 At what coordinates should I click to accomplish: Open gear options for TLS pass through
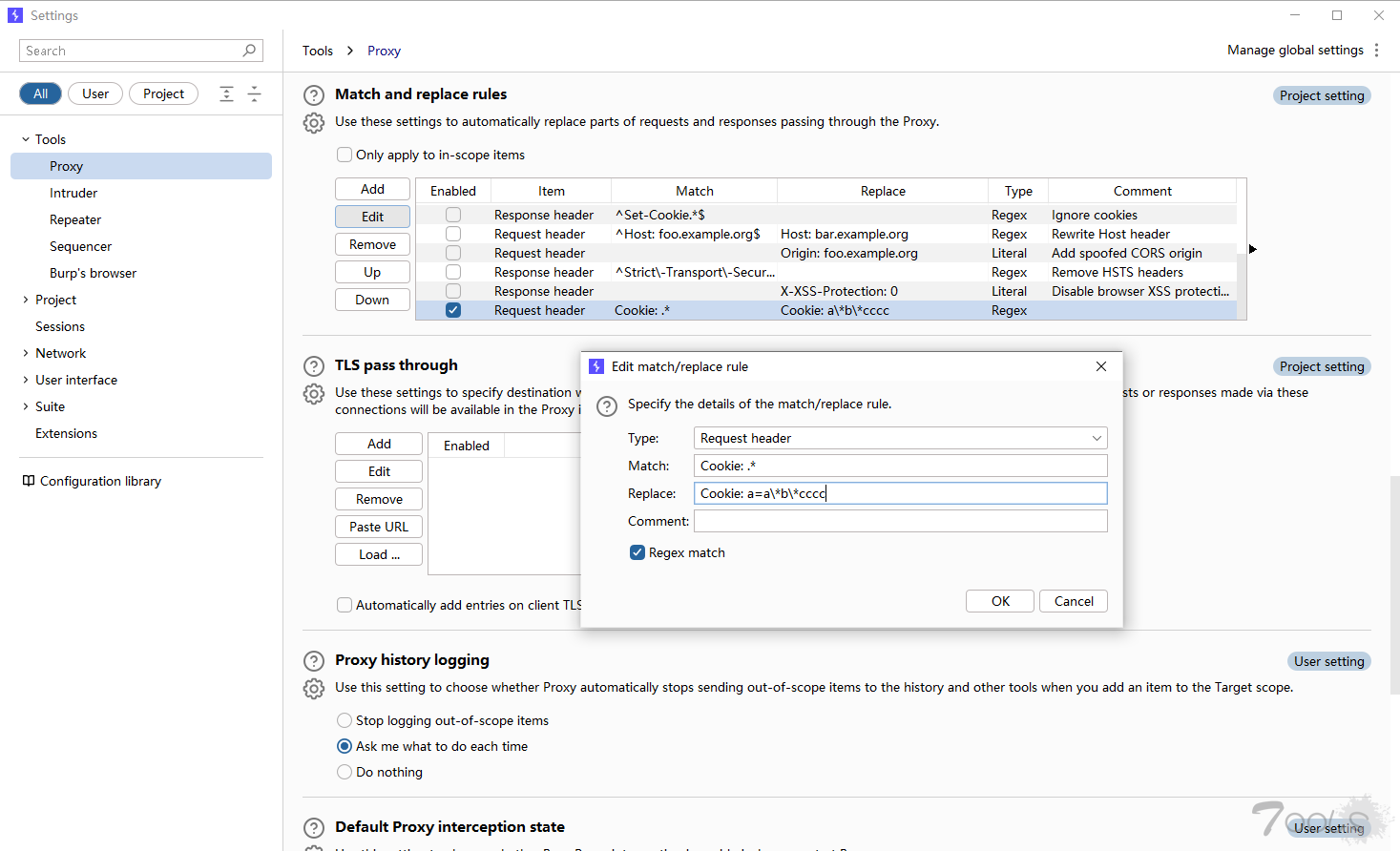coord(314,394)
